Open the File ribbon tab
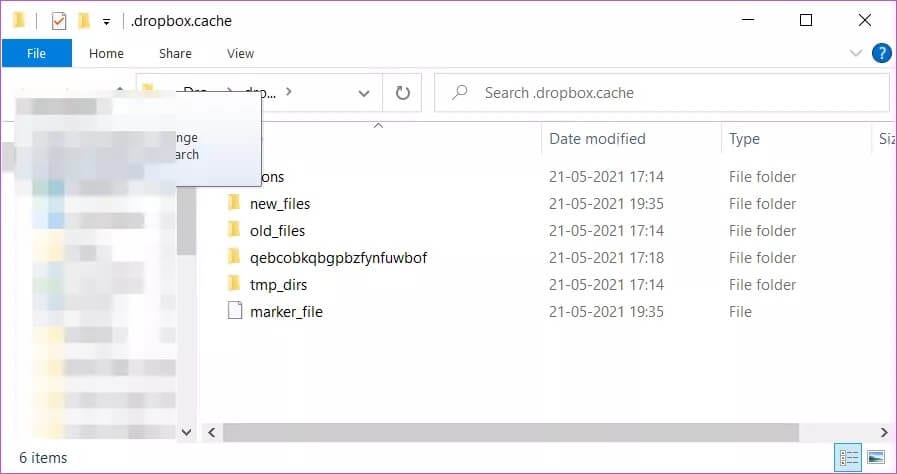Screen dimensions: 897x474 (37, 53)
